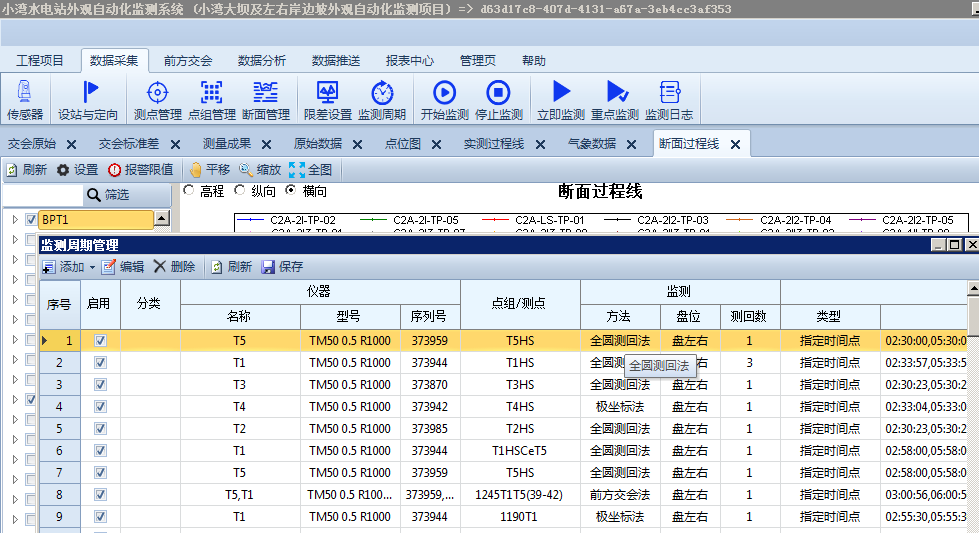Screen dimensions: 979x533
Task: Toggle 启用 checkbox for row 2
Action: [x=100, y=363]
